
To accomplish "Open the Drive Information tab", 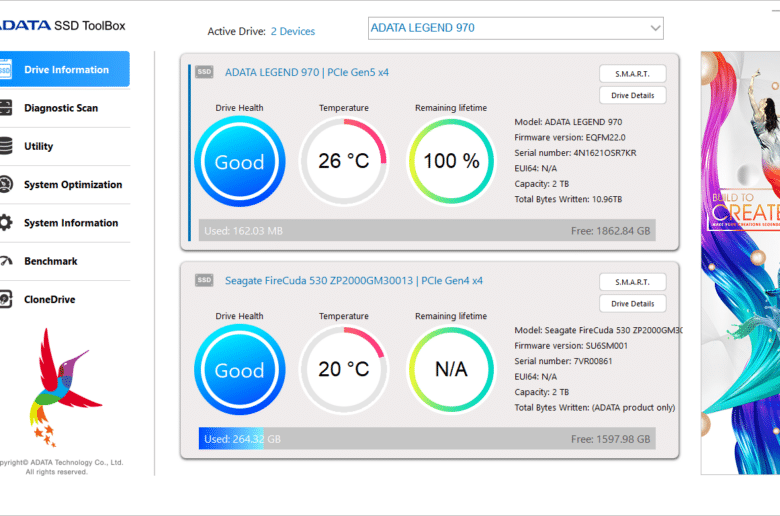I will pyautogui.click(x=65, y=69).
